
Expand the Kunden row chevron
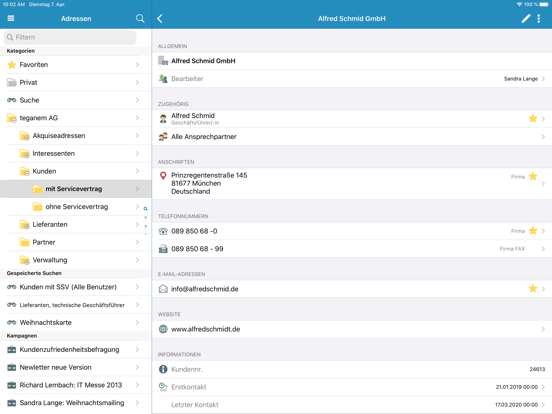pos(137,171)
